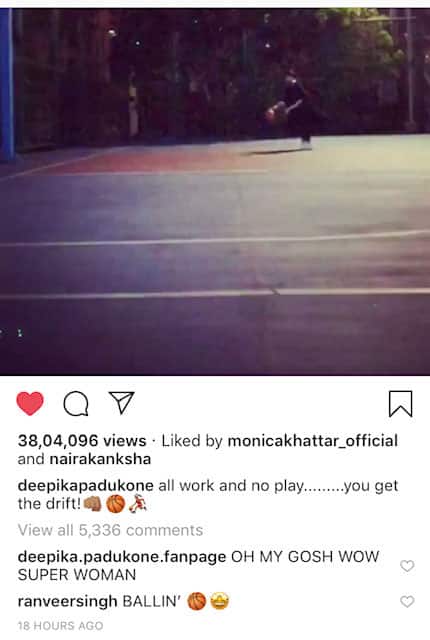Like deepika.padukone.fanpage's comment heart
This screenshot has width=430, height=640.
click(407, 566)
